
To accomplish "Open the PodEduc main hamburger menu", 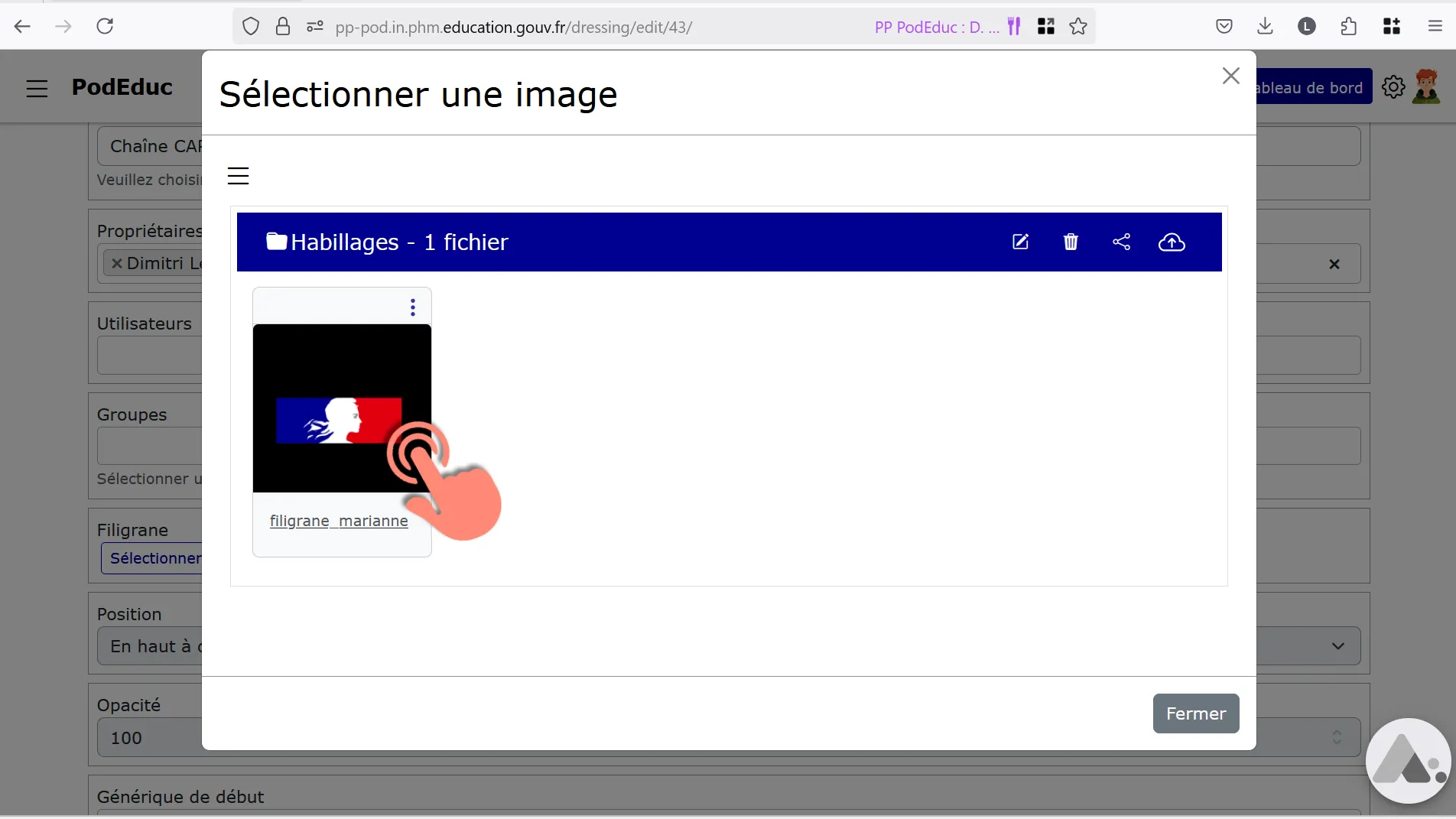I will (37, 88).
